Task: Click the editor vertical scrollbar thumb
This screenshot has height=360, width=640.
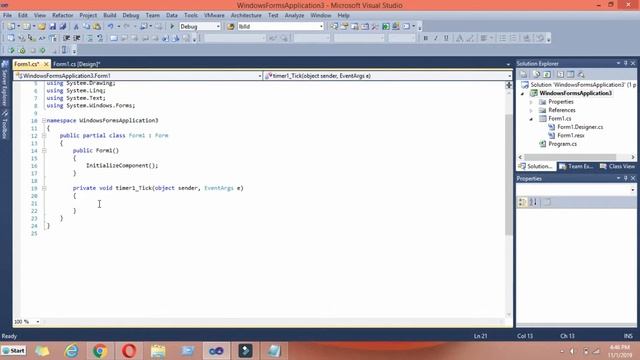Action: coord(509,175)
